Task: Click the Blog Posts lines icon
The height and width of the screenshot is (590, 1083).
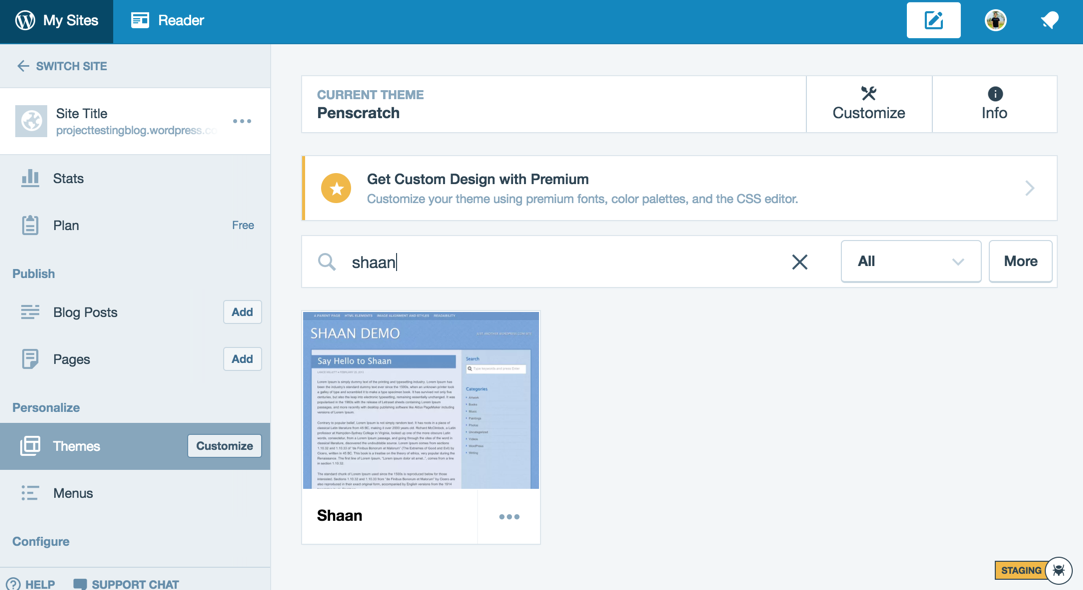Action: [30, 312]
